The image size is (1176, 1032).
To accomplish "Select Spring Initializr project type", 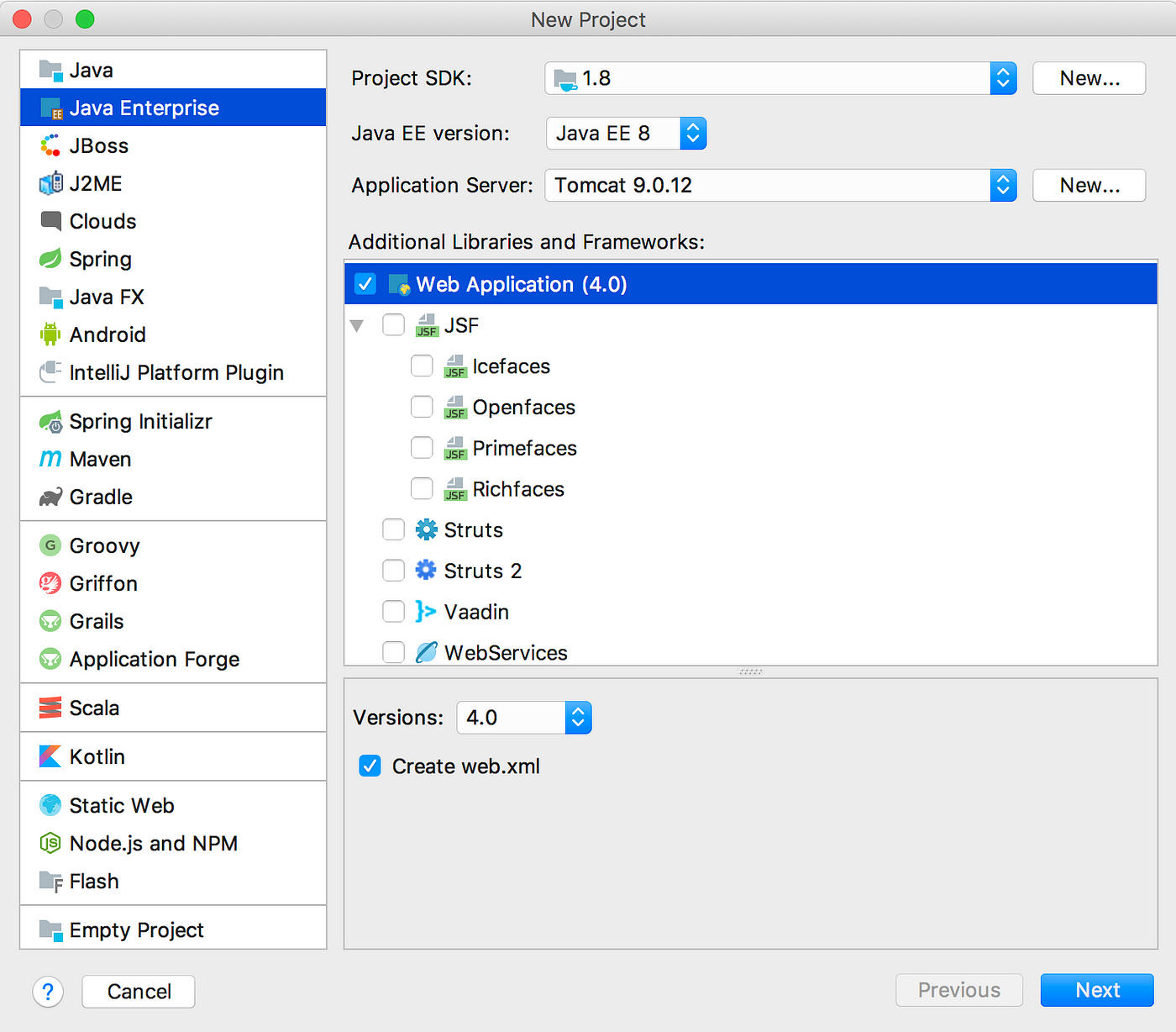I will [173, 421].
